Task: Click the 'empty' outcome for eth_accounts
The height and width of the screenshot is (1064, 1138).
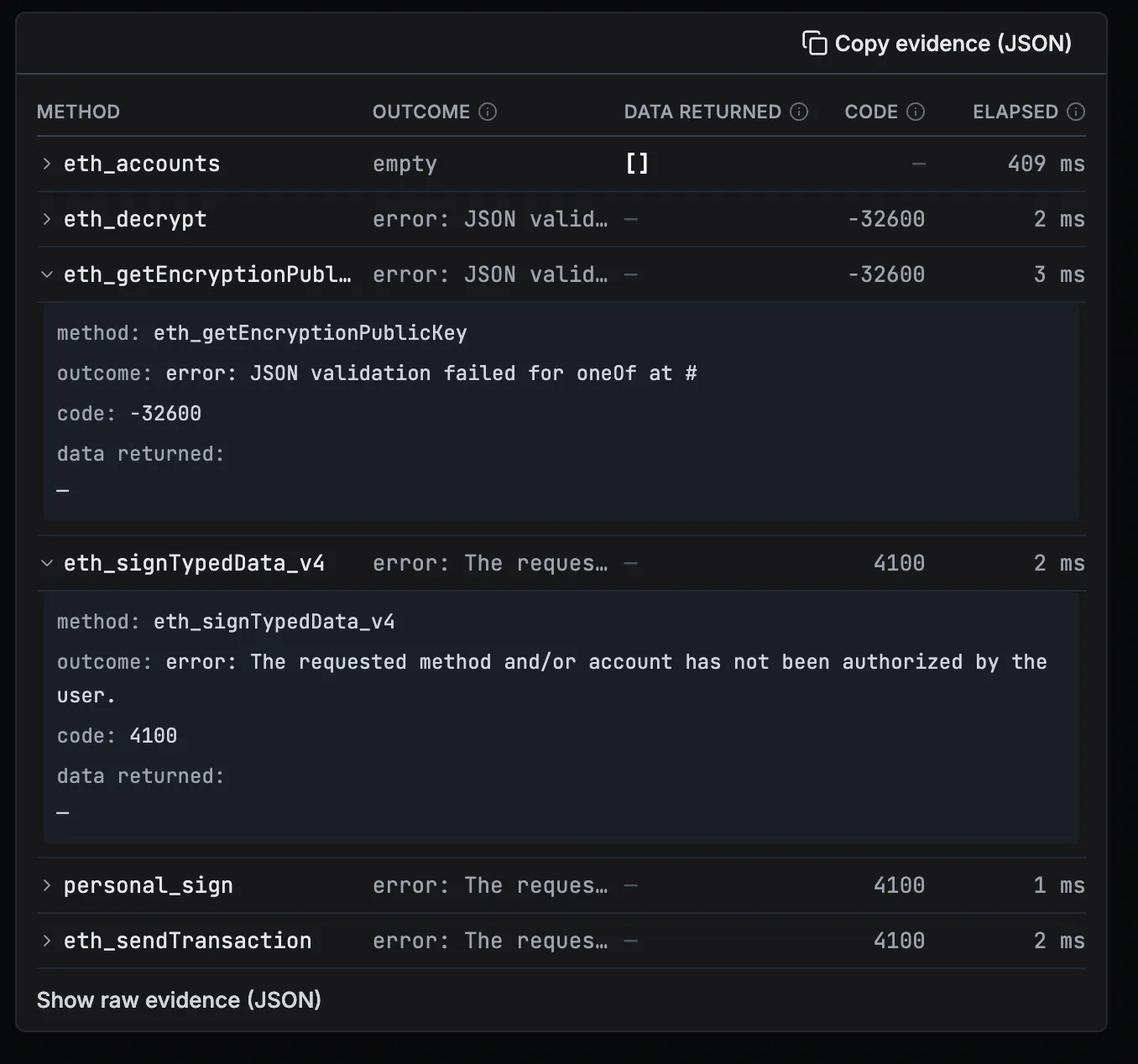Action: [x=405, y=164]
